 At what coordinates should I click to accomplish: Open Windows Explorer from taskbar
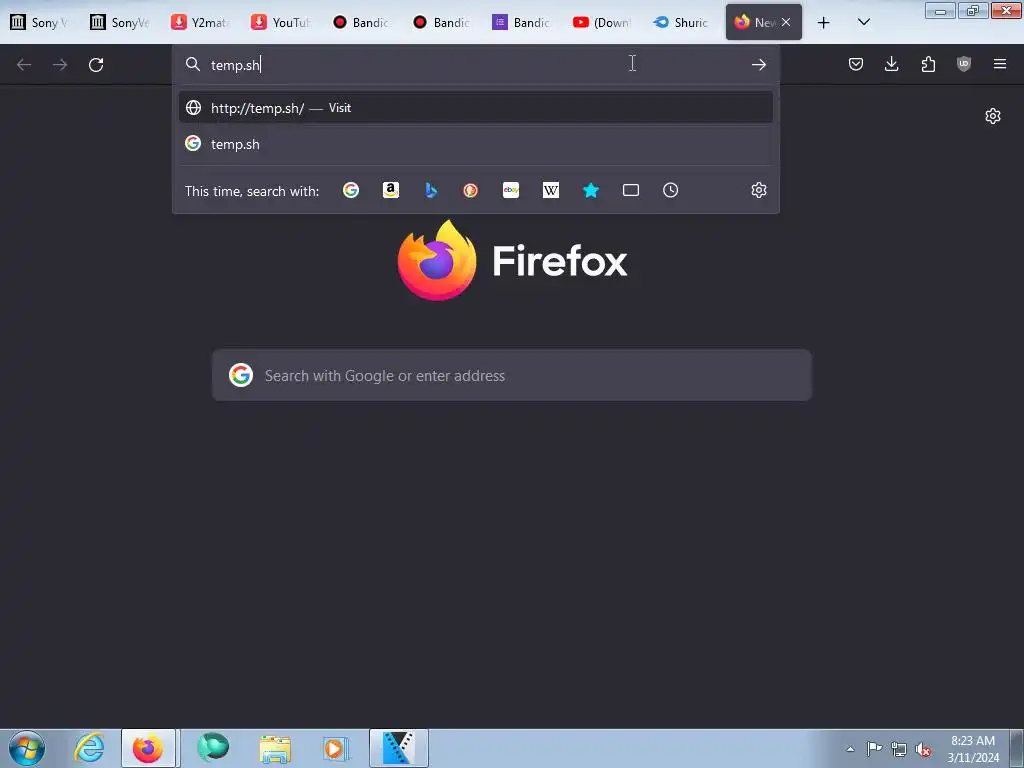pos(275,748)
